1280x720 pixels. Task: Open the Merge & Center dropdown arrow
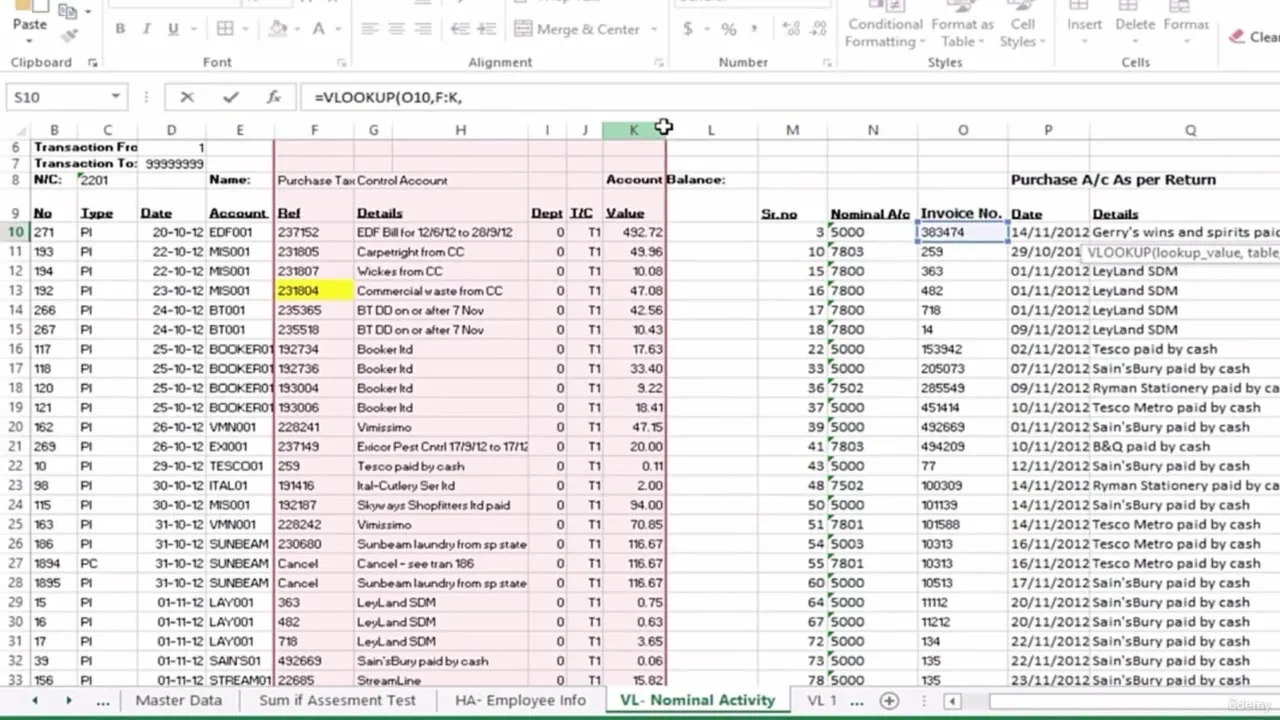656,29
